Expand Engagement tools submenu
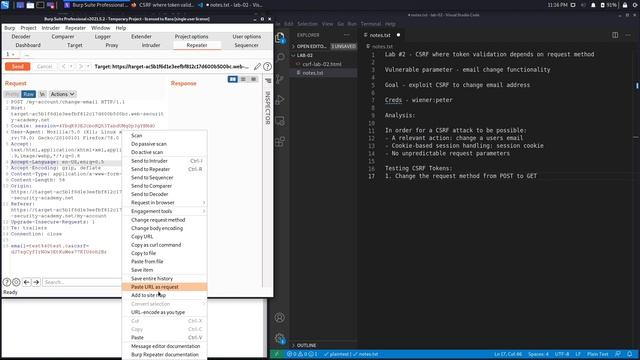The width and height of the screenshot is (640, 360). (164, 211)
